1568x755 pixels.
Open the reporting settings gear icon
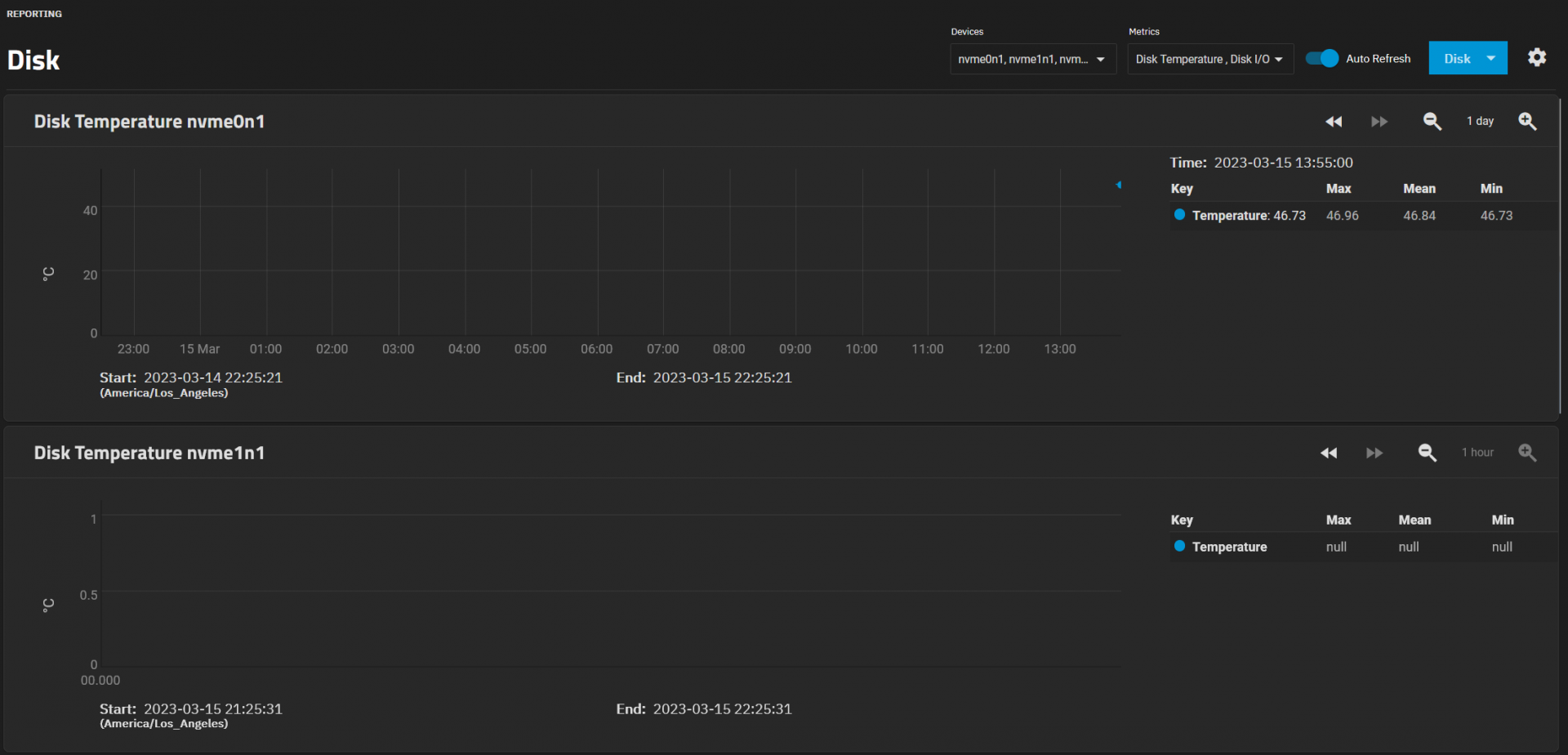pyautogui.click(x=1537, y=57)
